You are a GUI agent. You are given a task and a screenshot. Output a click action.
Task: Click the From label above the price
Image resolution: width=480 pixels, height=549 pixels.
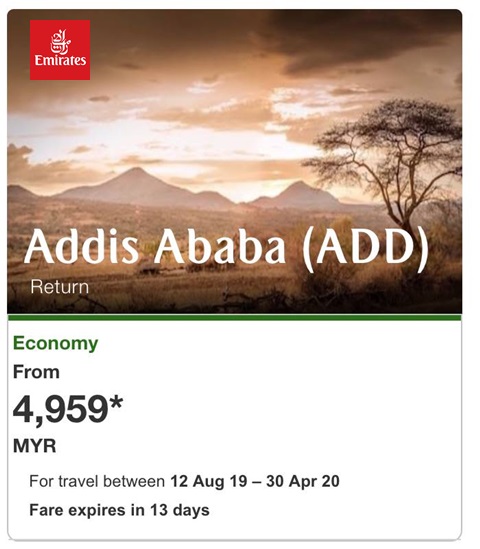(x=36, y=372)
